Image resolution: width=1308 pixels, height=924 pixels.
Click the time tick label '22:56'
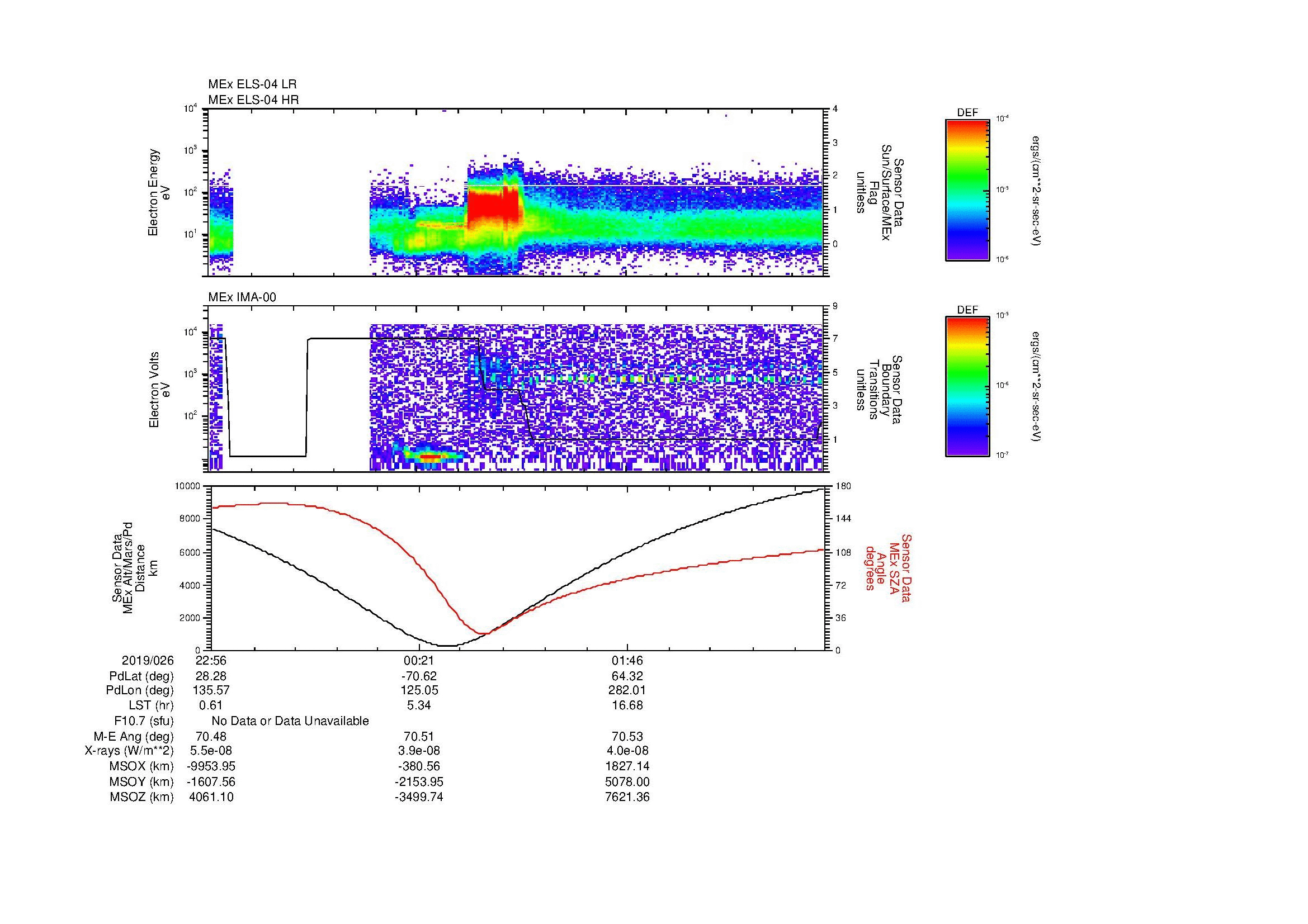211,661
